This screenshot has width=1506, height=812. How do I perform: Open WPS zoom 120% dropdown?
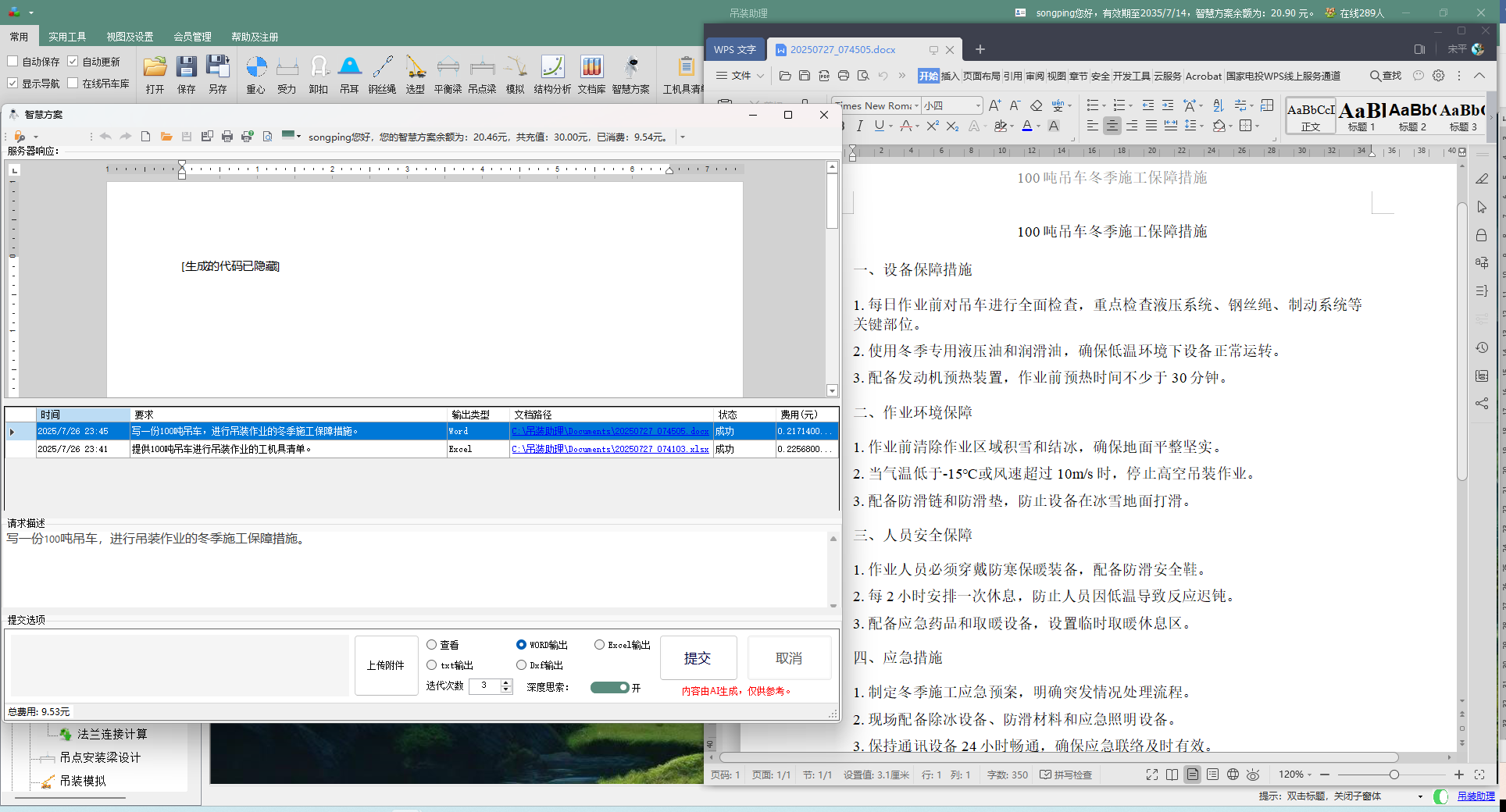pyautogui.click(x=1310, y=775)
